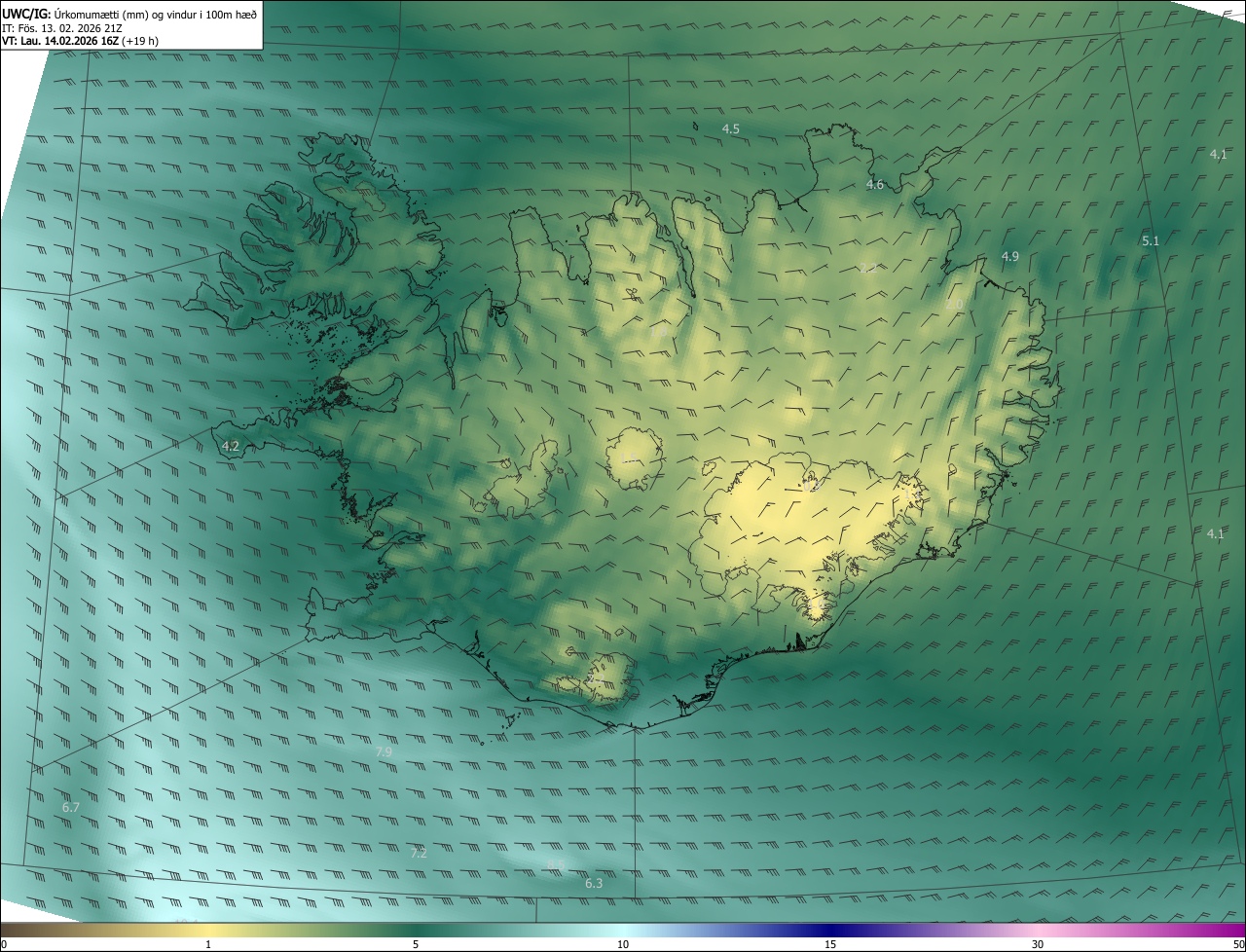The height and width of the screenshot is (952, 1246).
Task: Click the 4.5 value label on the map
Action: coord(731,128)
